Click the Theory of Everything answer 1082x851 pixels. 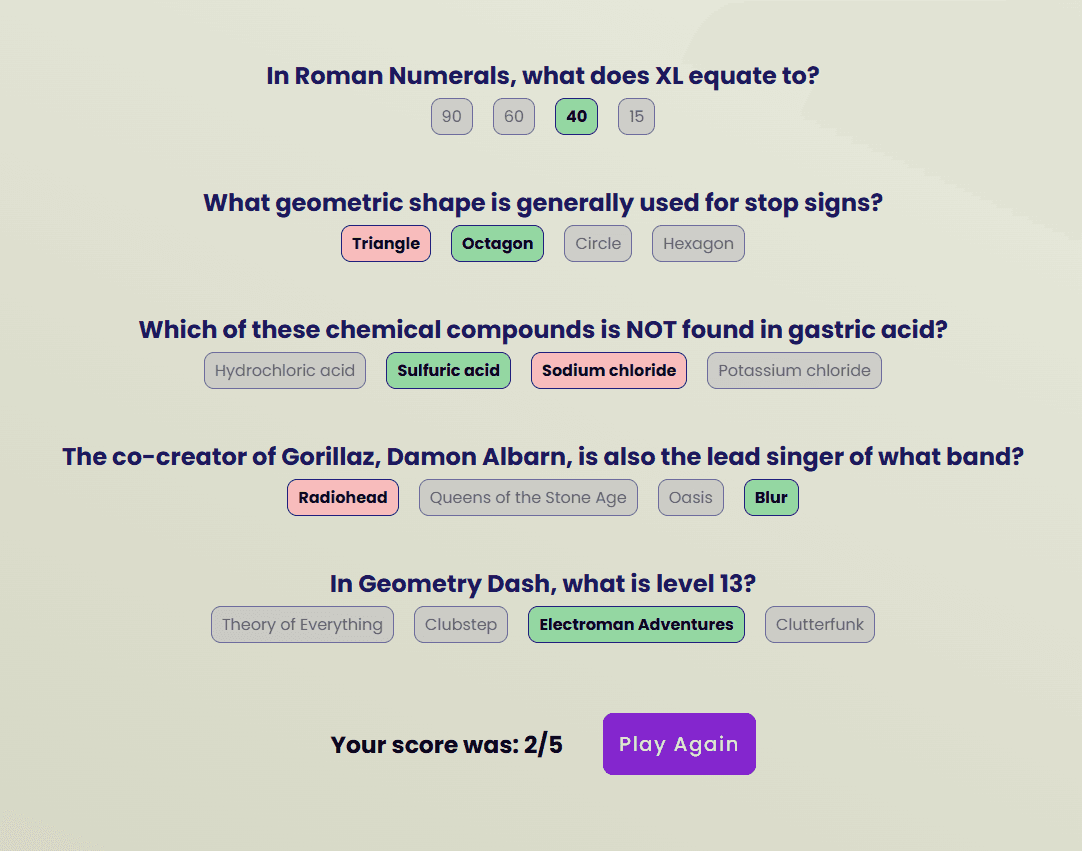click(x=302, y=624)
